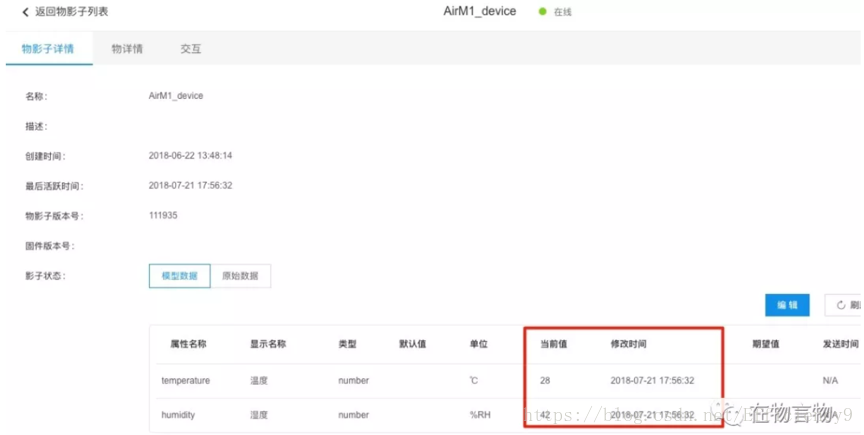Click the 描述 label
Viewport: 864px width, 435px height.
click(x=36, y=126)
